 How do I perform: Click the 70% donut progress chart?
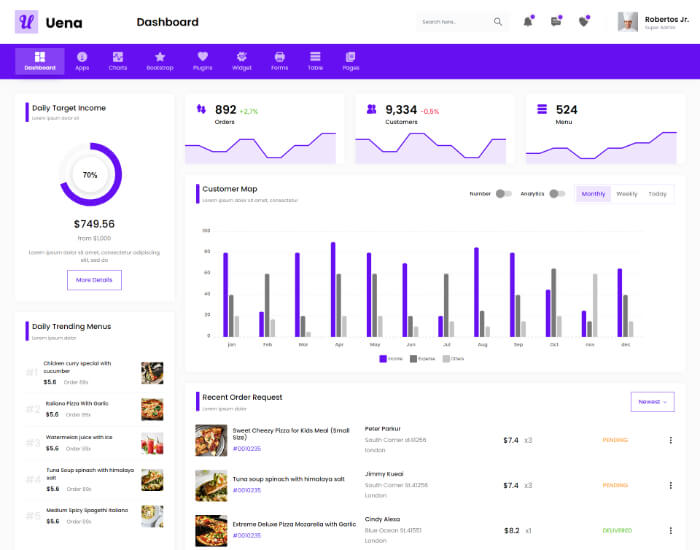click(90, 175)
